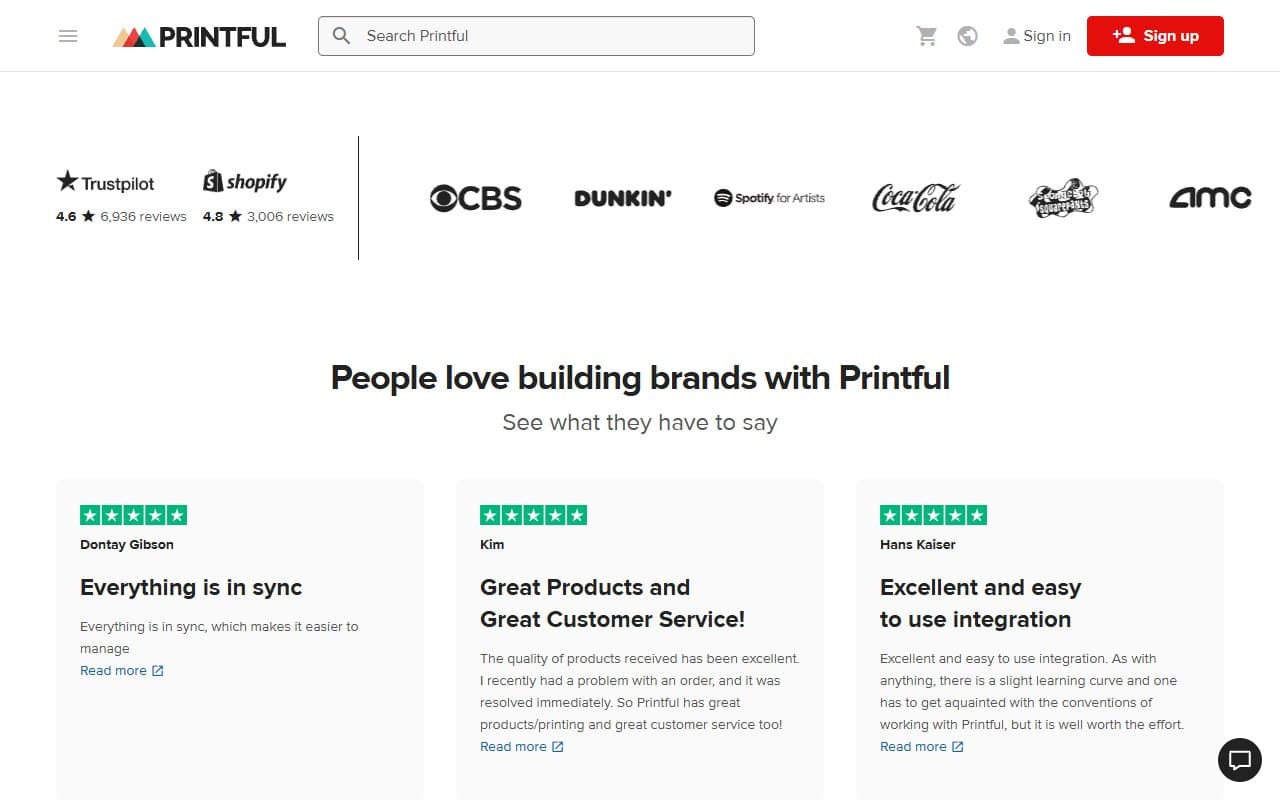Click the Printful logo

199,36
